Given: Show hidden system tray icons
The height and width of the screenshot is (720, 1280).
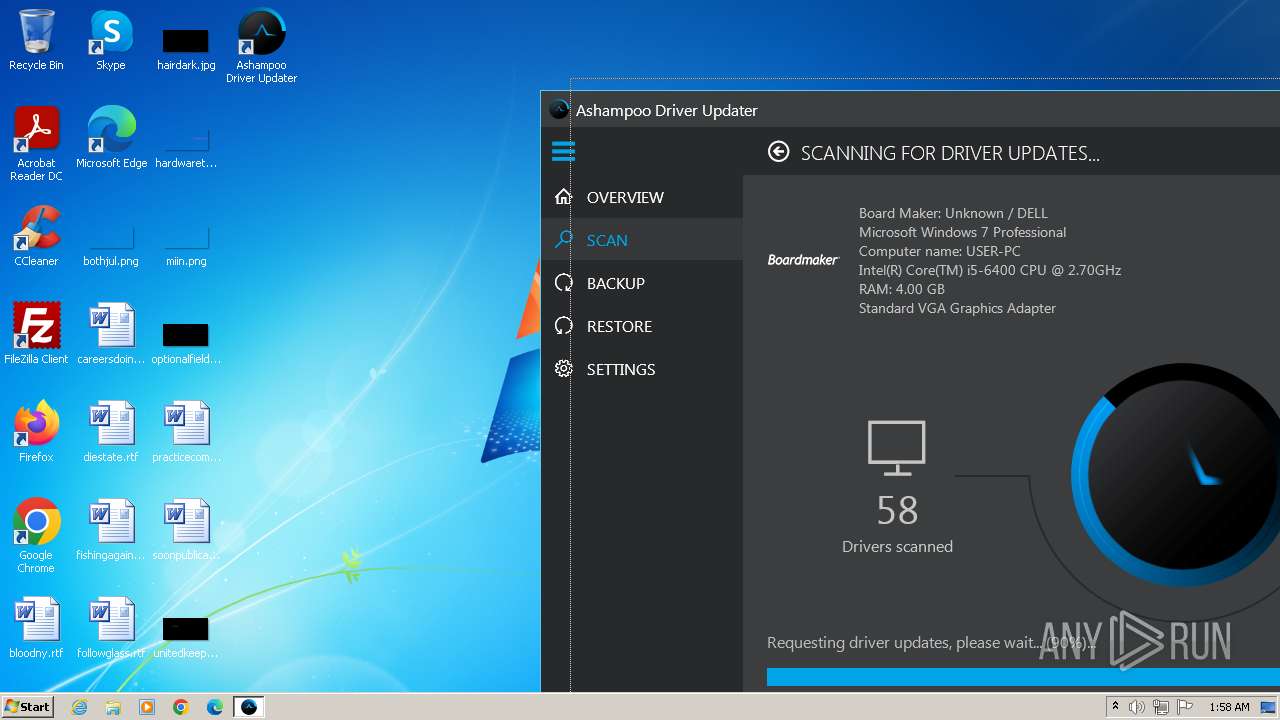Looking at the screenshot, I should [x=1115, y=707].
